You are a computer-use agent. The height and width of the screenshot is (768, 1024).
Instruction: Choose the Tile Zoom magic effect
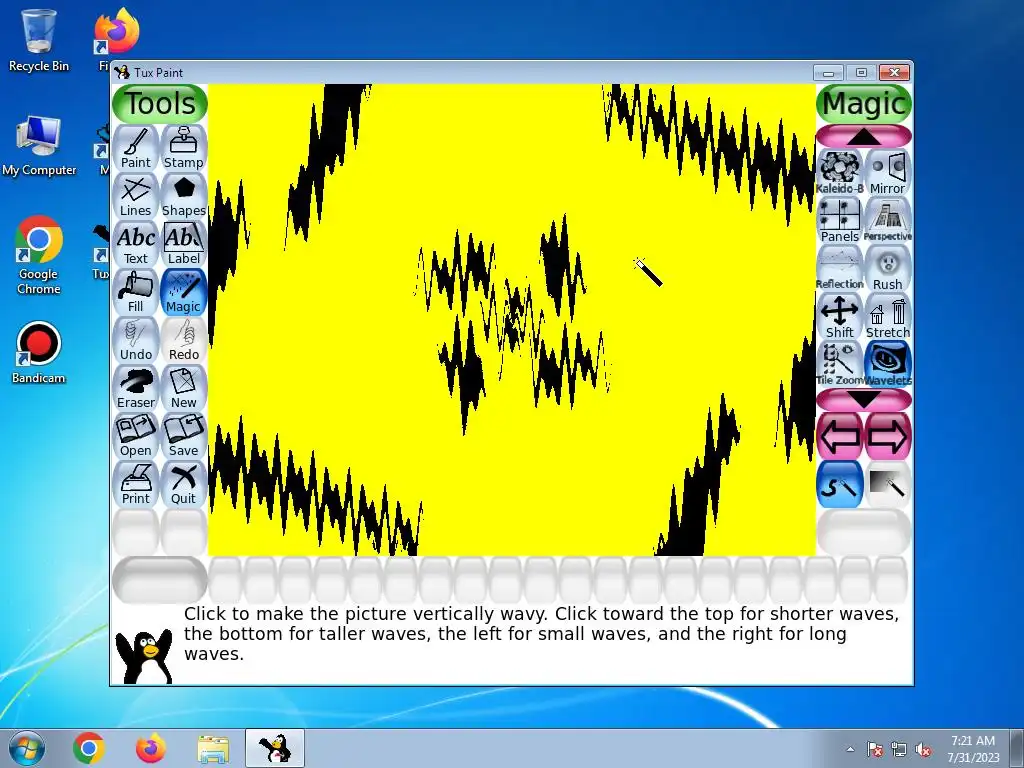click(x=840, y=364)
